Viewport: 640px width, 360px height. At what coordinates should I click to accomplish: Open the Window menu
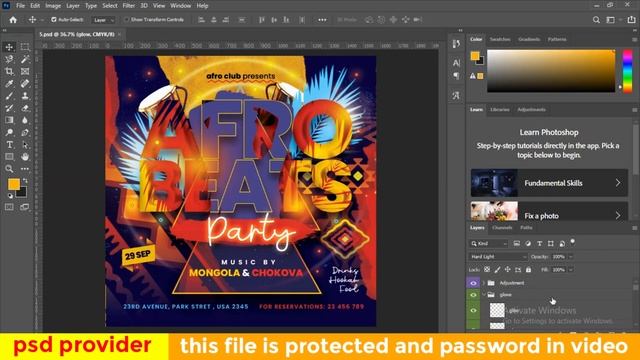tap(180, 6)
